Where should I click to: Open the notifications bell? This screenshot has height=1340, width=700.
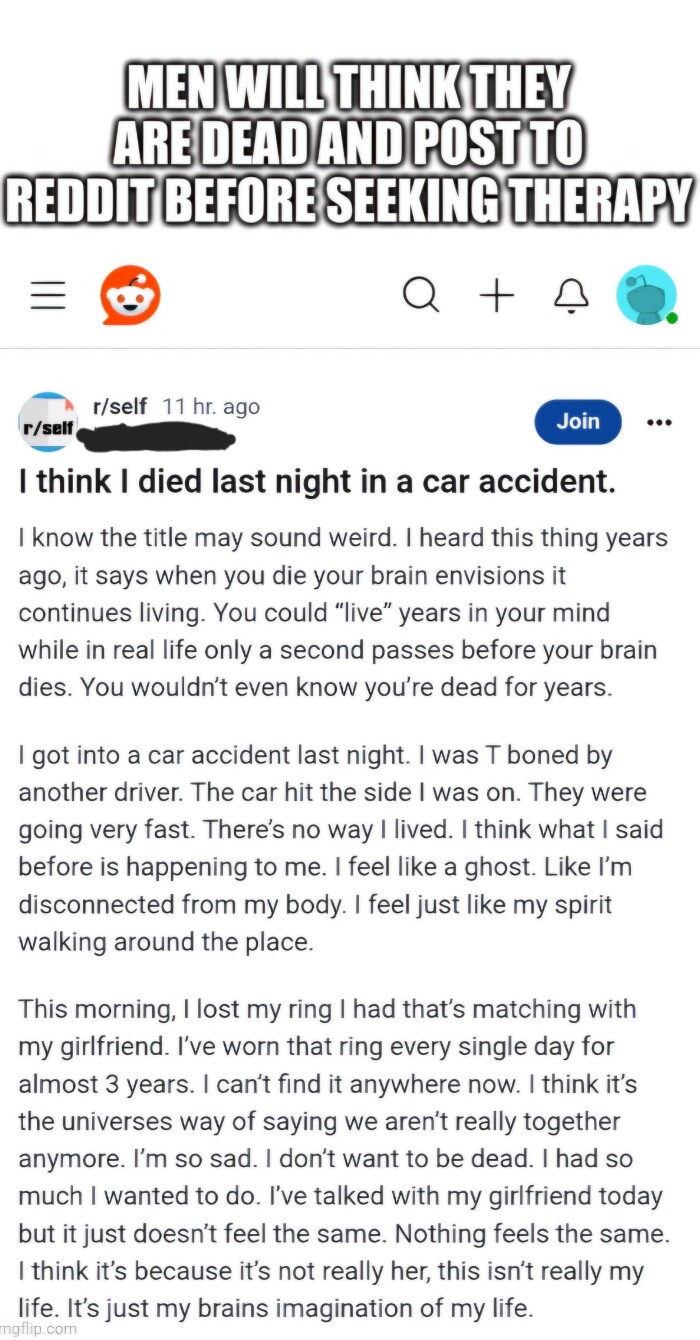(x=570, y=295)
